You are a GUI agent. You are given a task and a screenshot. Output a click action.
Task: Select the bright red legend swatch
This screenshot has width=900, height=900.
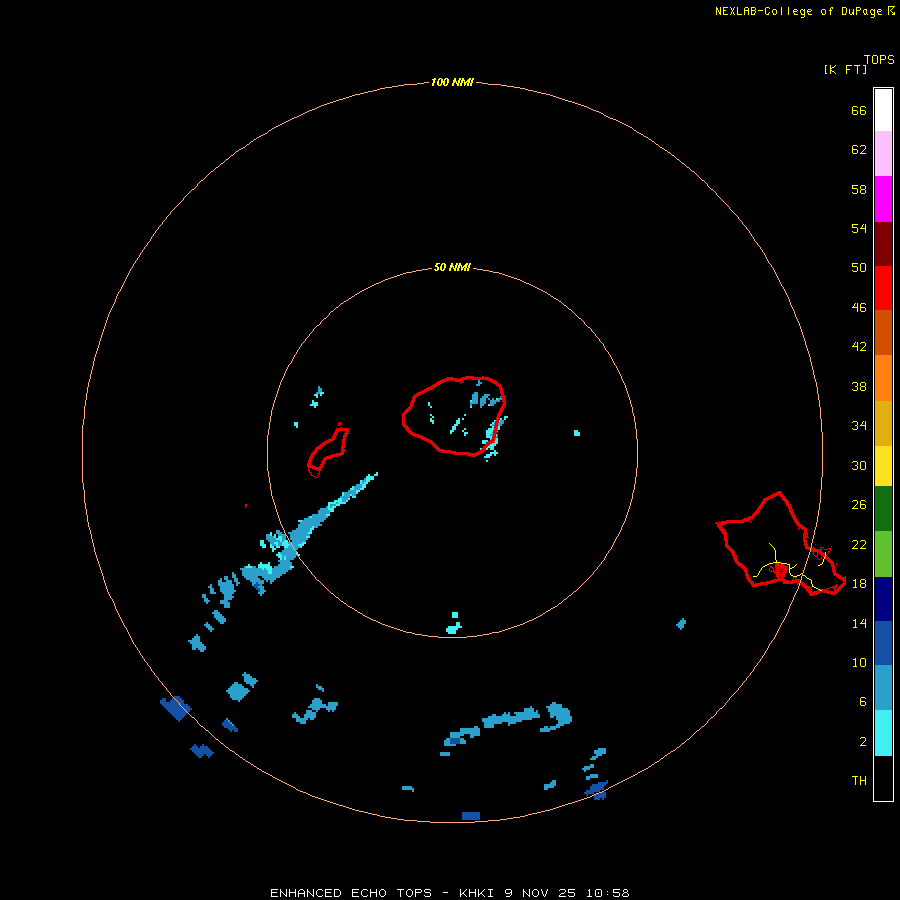coord(883,288)
